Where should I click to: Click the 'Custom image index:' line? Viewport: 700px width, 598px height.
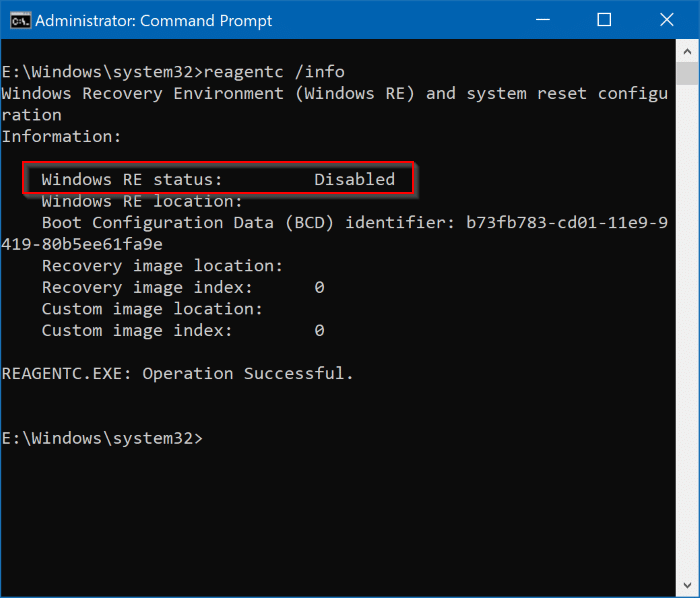183,331
